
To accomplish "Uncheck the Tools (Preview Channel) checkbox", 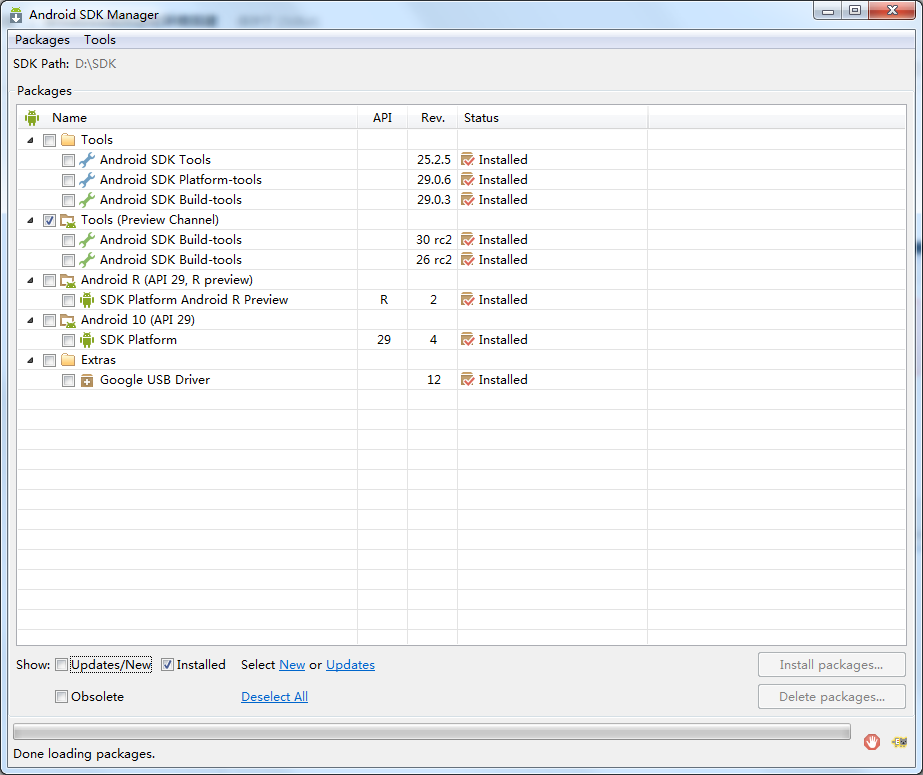I will pyautogui.click(x=49, y=221).
